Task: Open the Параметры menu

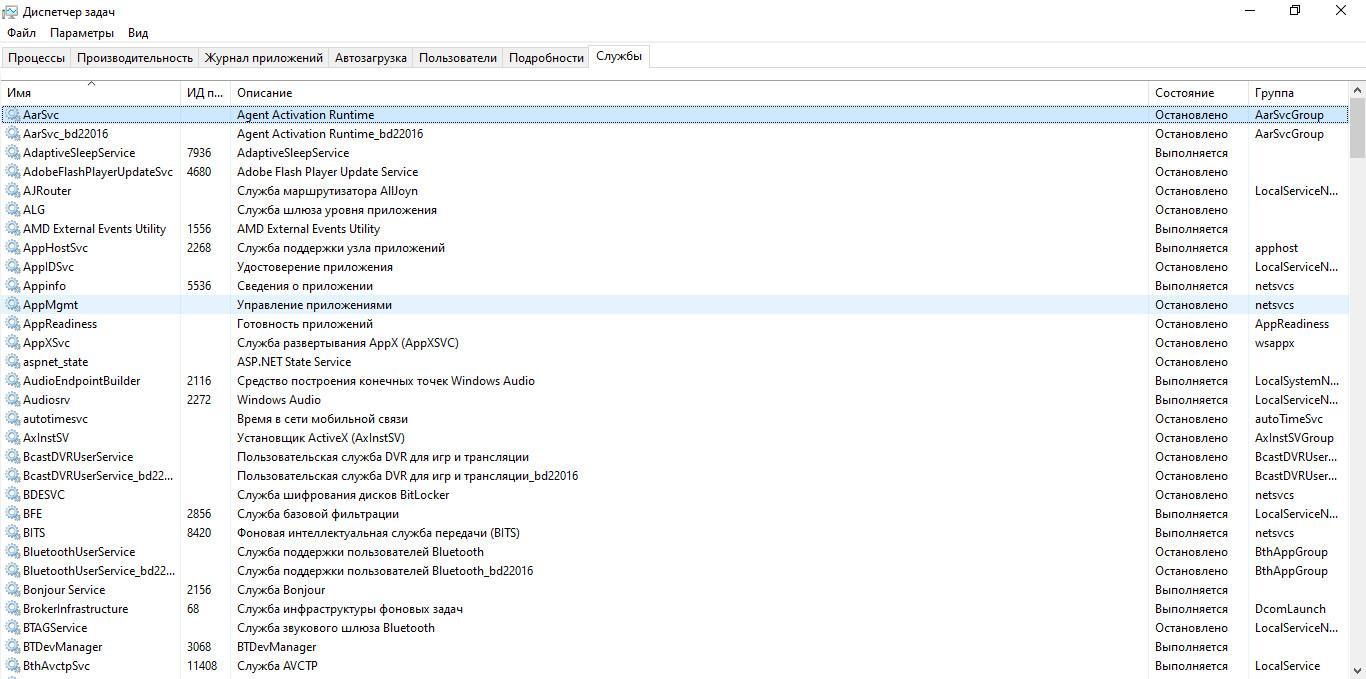Action: pos(82,33)
